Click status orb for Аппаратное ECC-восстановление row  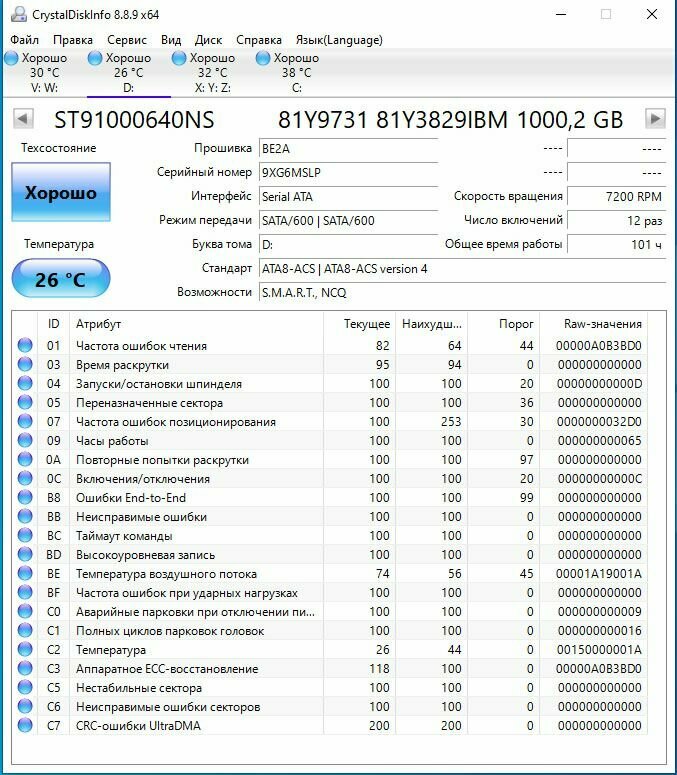click(x=25, y=668)
